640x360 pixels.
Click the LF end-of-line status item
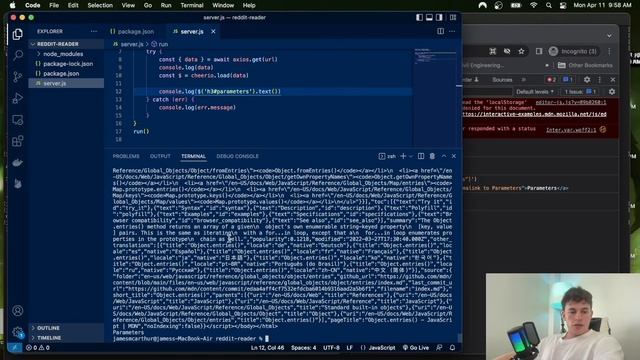pyautogui.click(x=350, y=348)
